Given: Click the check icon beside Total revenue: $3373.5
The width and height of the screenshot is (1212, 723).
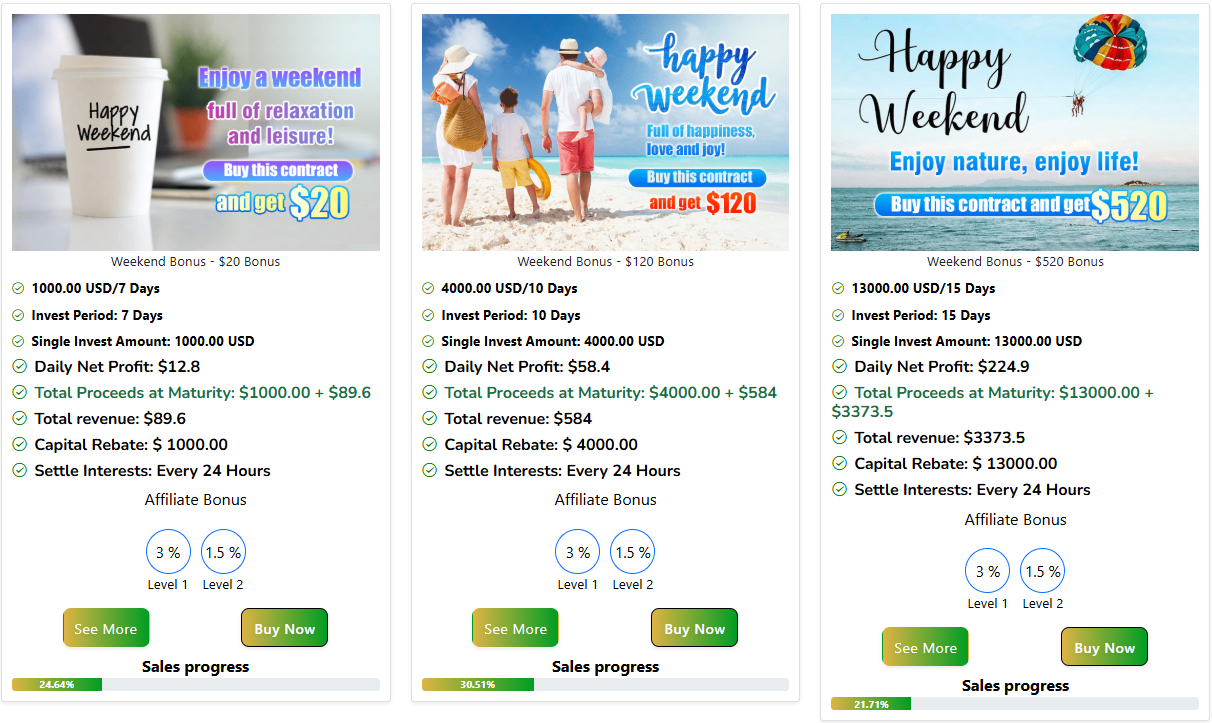Looking at the screenshot, I should [x=839, y=438].
